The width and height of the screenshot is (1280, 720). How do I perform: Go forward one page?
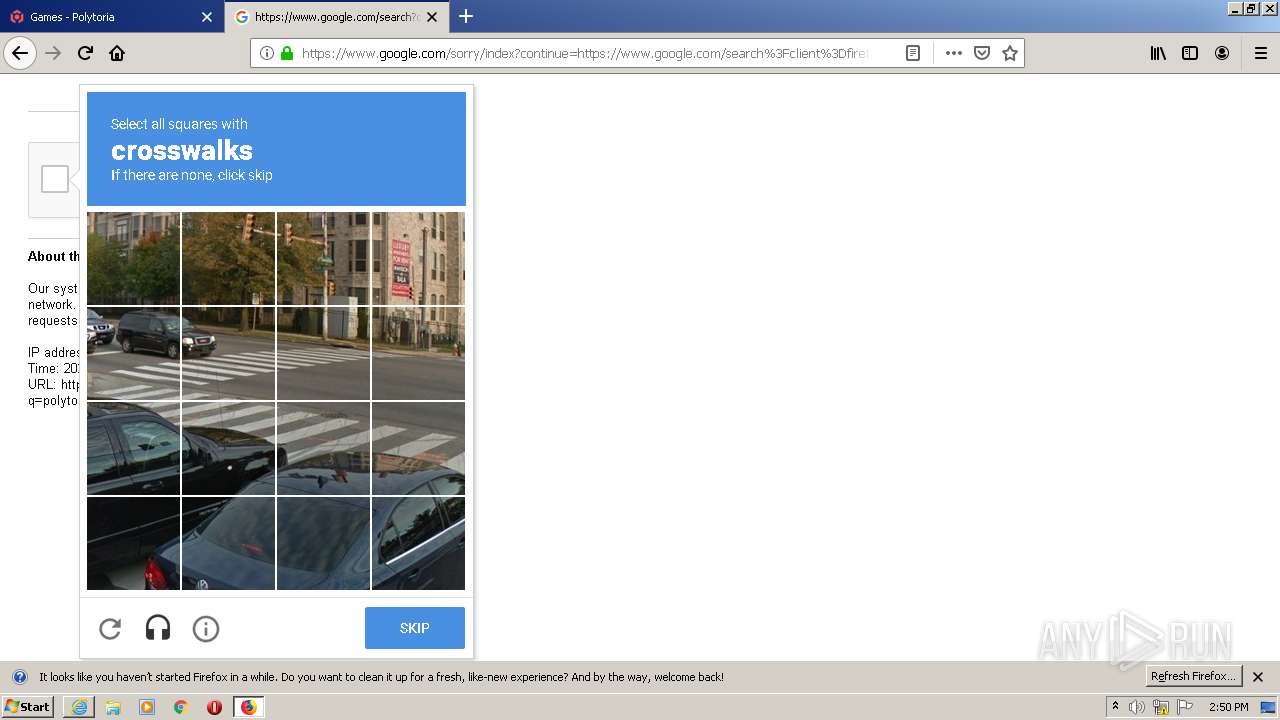click(53, 53)
